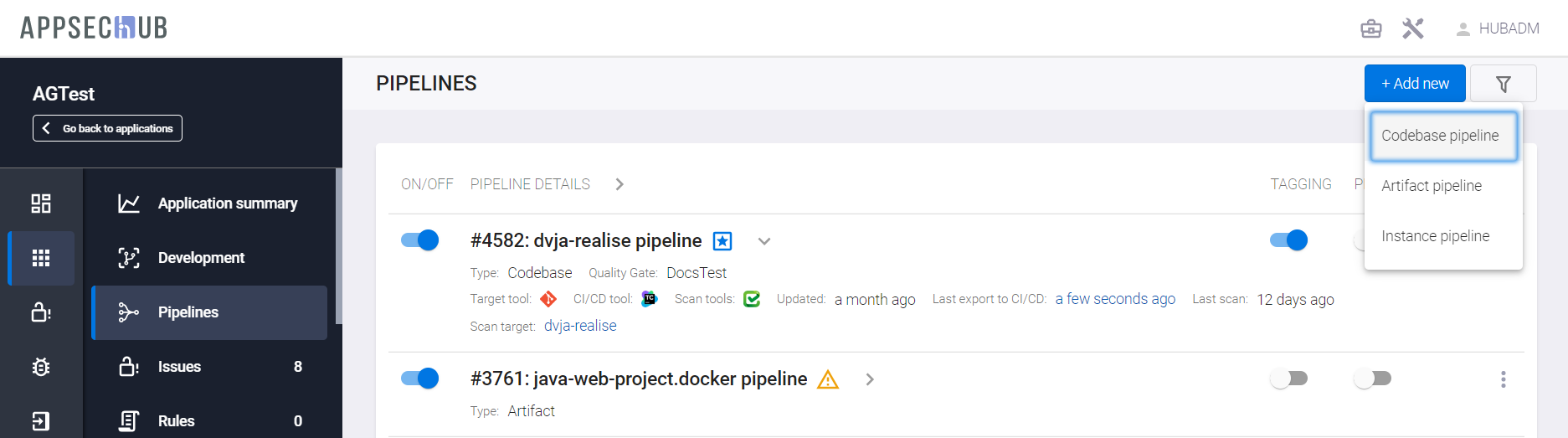The width and height of the screenshot is (1568, 438).
Task: Open the dvja-realise scan target link
Action: point(579,326)
